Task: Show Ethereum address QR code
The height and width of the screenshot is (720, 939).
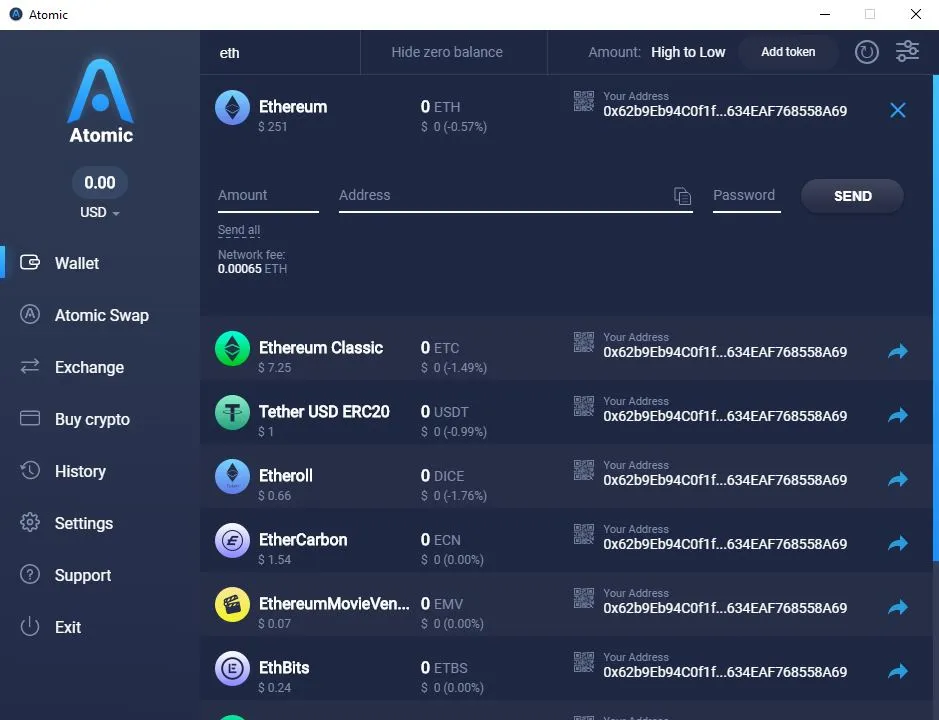Action: [x=584, y=101]
